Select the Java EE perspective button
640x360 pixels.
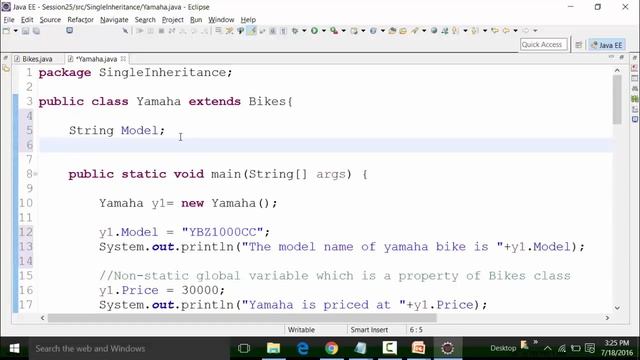point(607,45)
